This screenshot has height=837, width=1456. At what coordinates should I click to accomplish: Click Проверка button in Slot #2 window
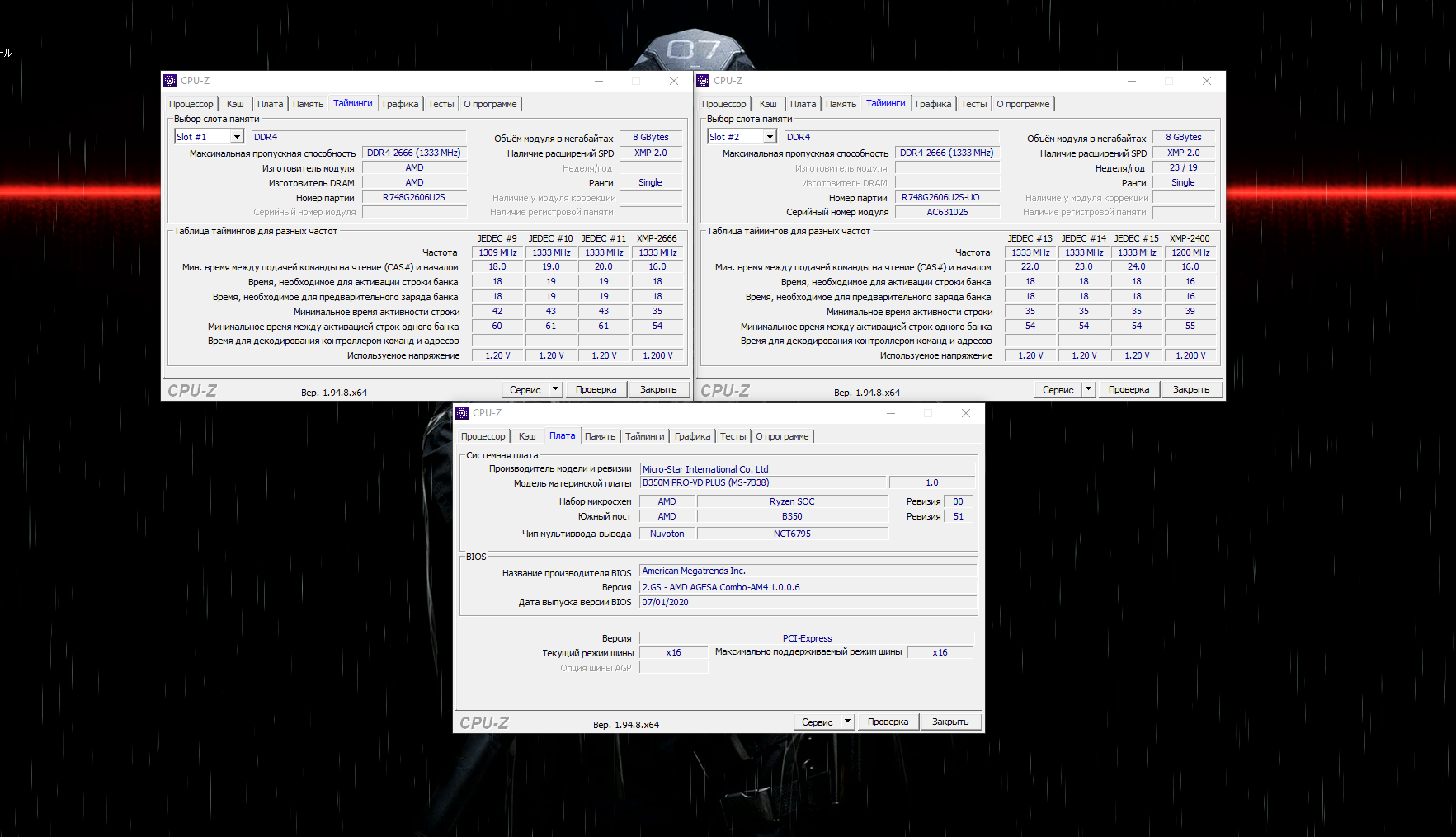[x=1129, y=389]
